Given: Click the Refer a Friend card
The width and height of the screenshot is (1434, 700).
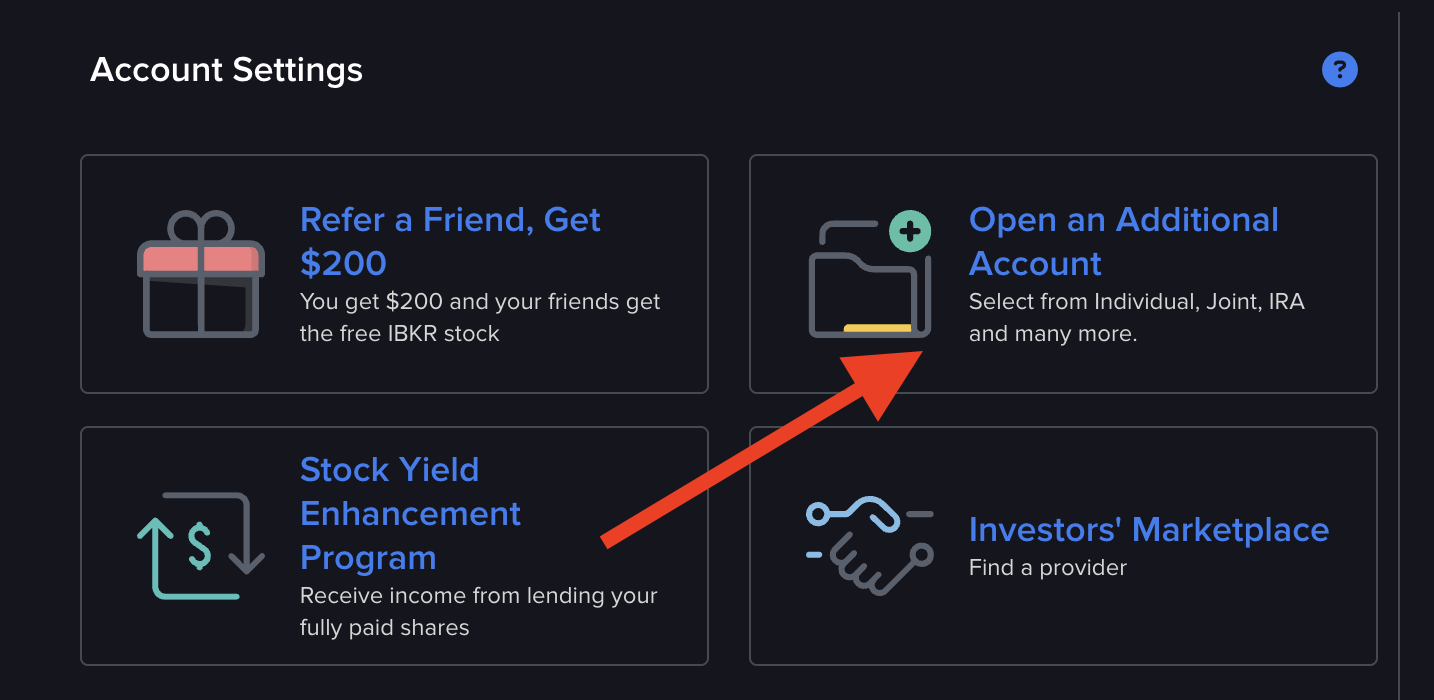Looking at the screenshot, I should [394, 273].
